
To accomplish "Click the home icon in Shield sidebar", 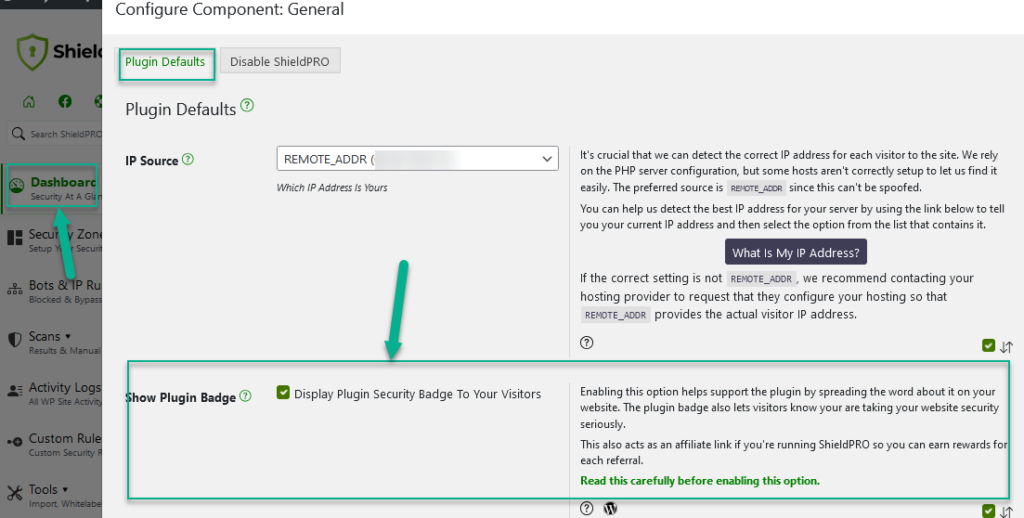I will pos(29,102).
